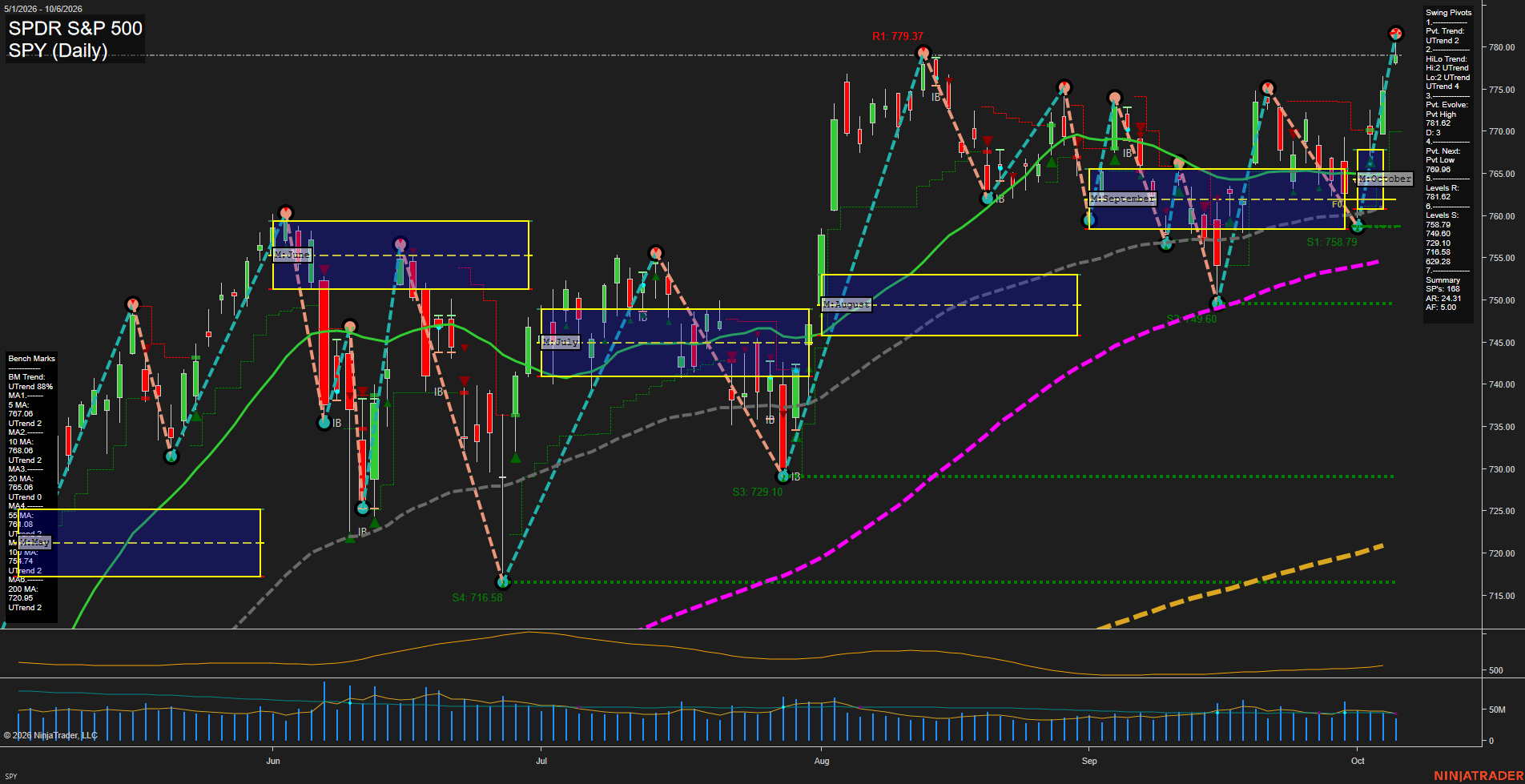This screenshot has width=1525, height=784.
Task: Click the 'R1: 779.37' resistance label
Action: [x=898, y=36]
